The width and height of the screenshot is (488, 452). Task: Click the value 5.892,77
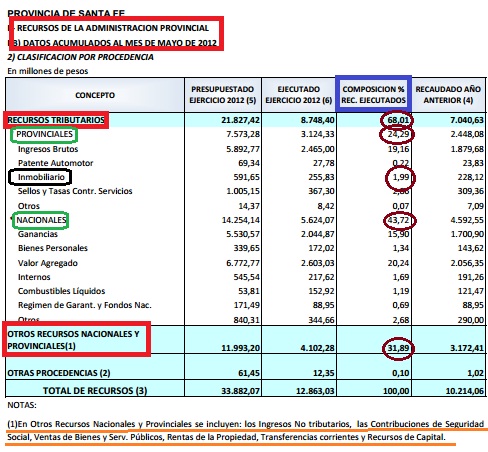(243, 149)
